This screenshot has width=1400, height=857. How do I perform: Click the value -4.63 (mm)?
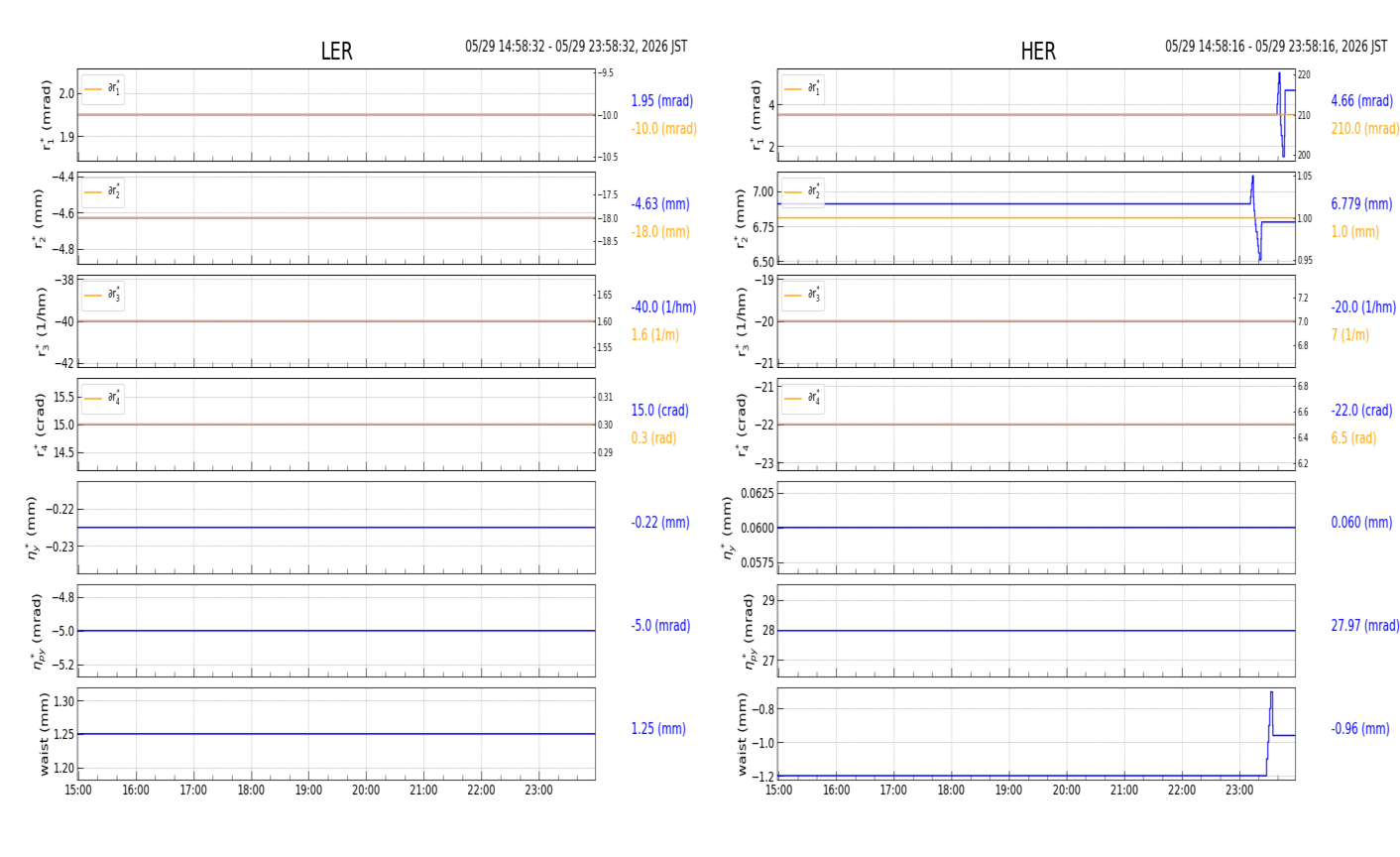click(x=660, y=204)
